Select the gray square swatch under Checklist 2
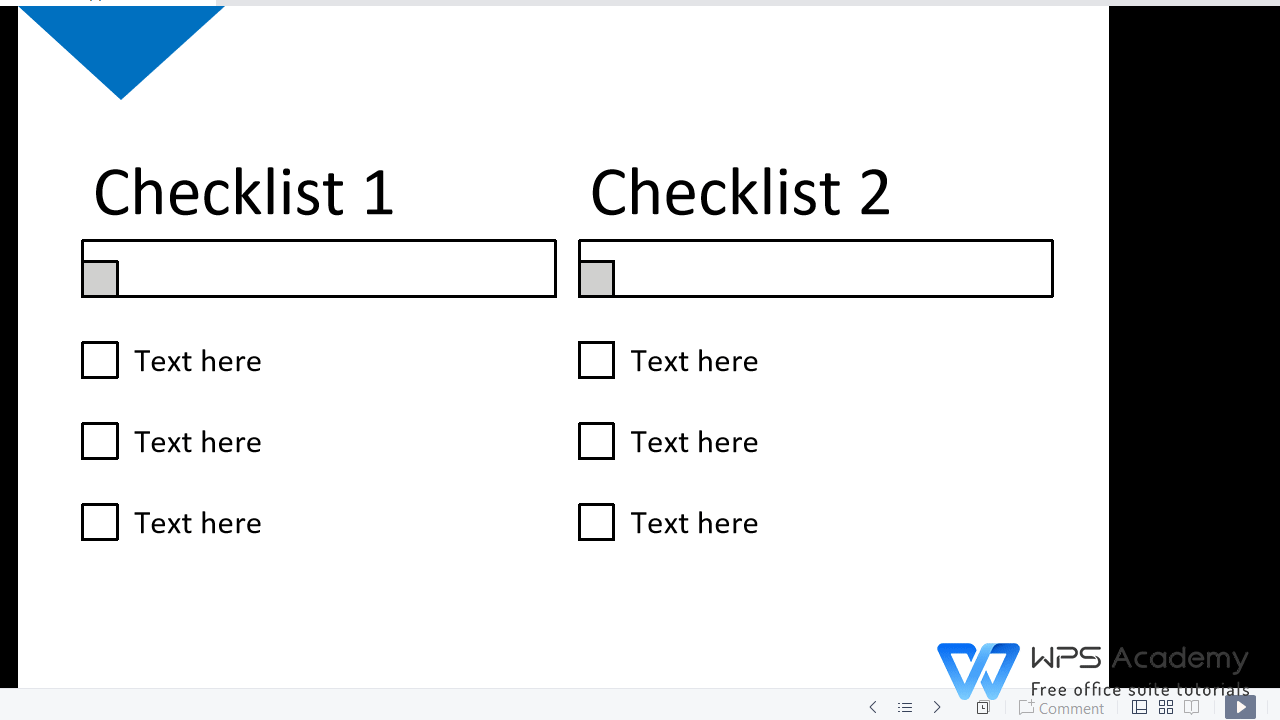Viewport: 1280px width, 720px height. click(x=597, y=279)
